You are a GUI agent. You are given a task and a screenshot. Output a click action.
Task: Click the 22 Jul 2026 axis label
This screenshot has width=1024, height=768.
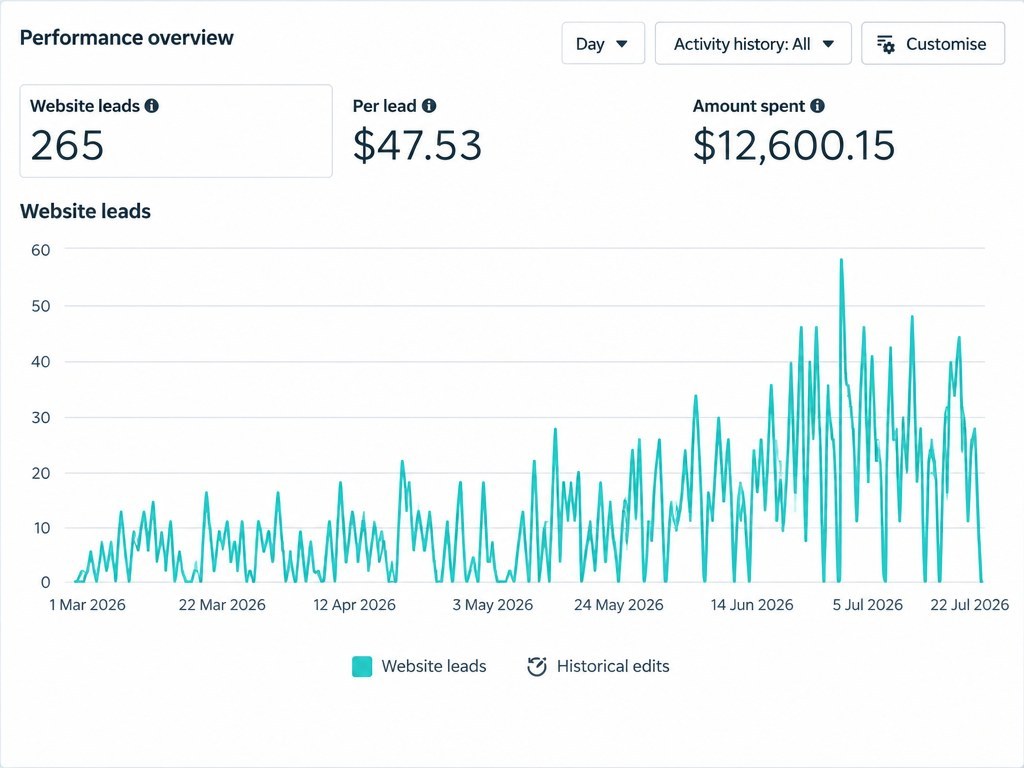click(x=970, y=605)
